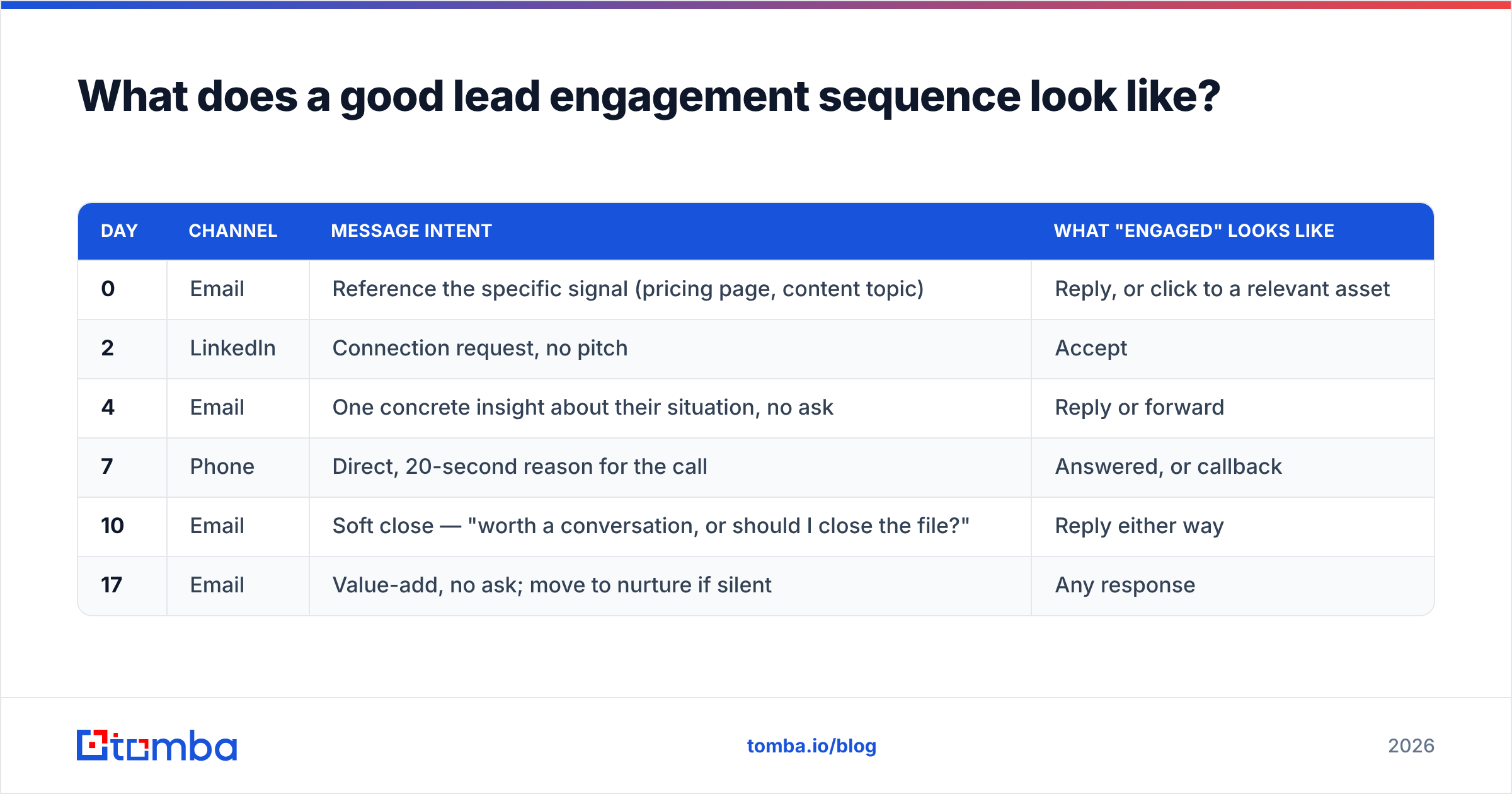Open the tomba.io/blog link
This screenshot has width=1512, height=794.
click(x=811, y=746)
